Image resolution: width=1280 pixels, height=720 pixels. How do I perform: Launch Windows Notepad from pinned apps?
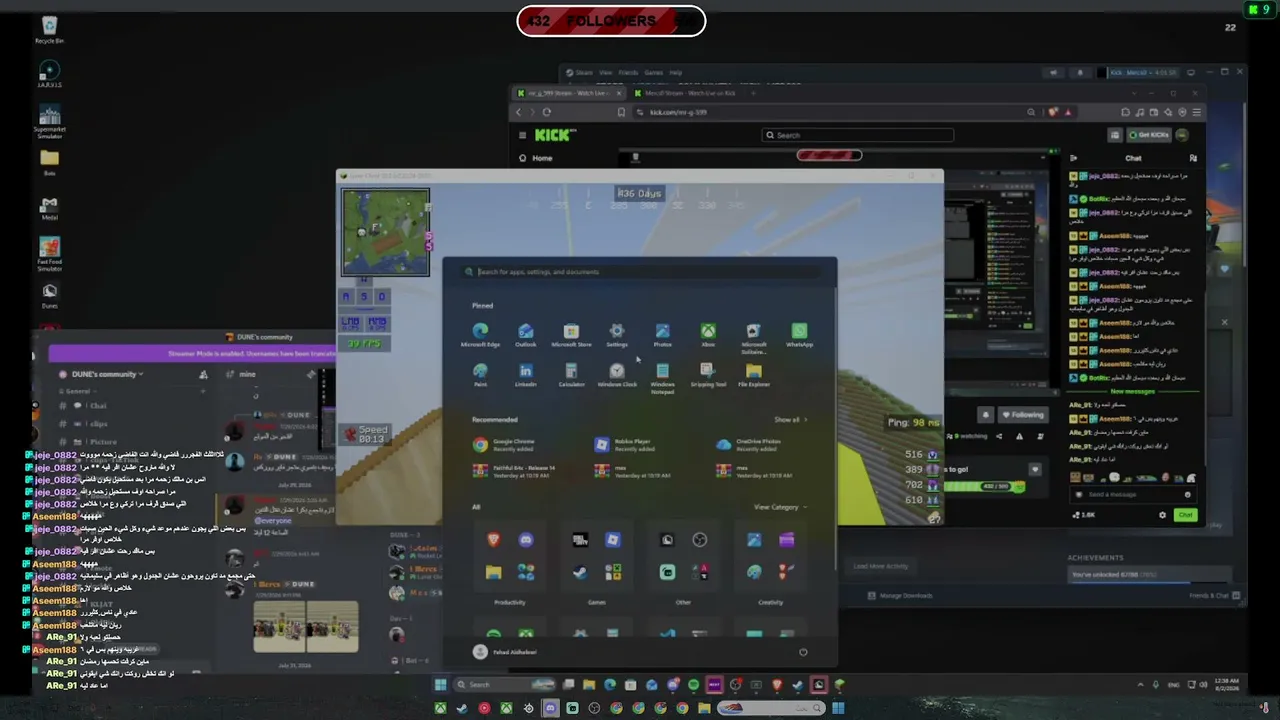(662, 378)
